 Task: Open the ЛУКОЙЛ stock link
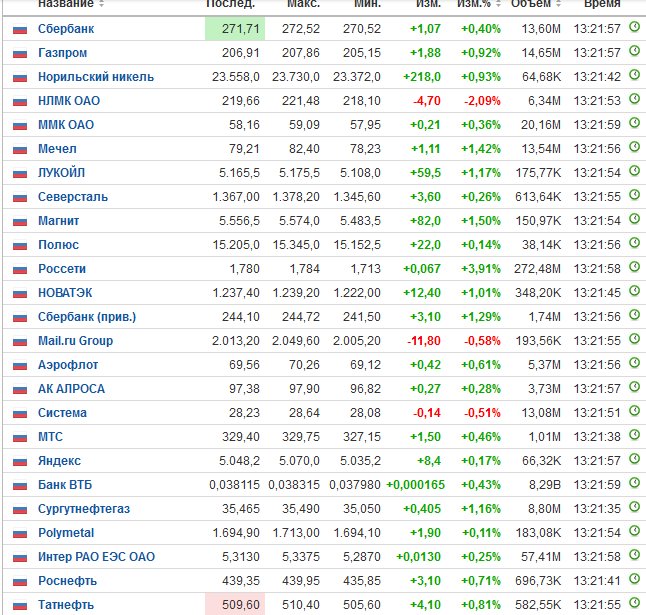coord(61,173)
